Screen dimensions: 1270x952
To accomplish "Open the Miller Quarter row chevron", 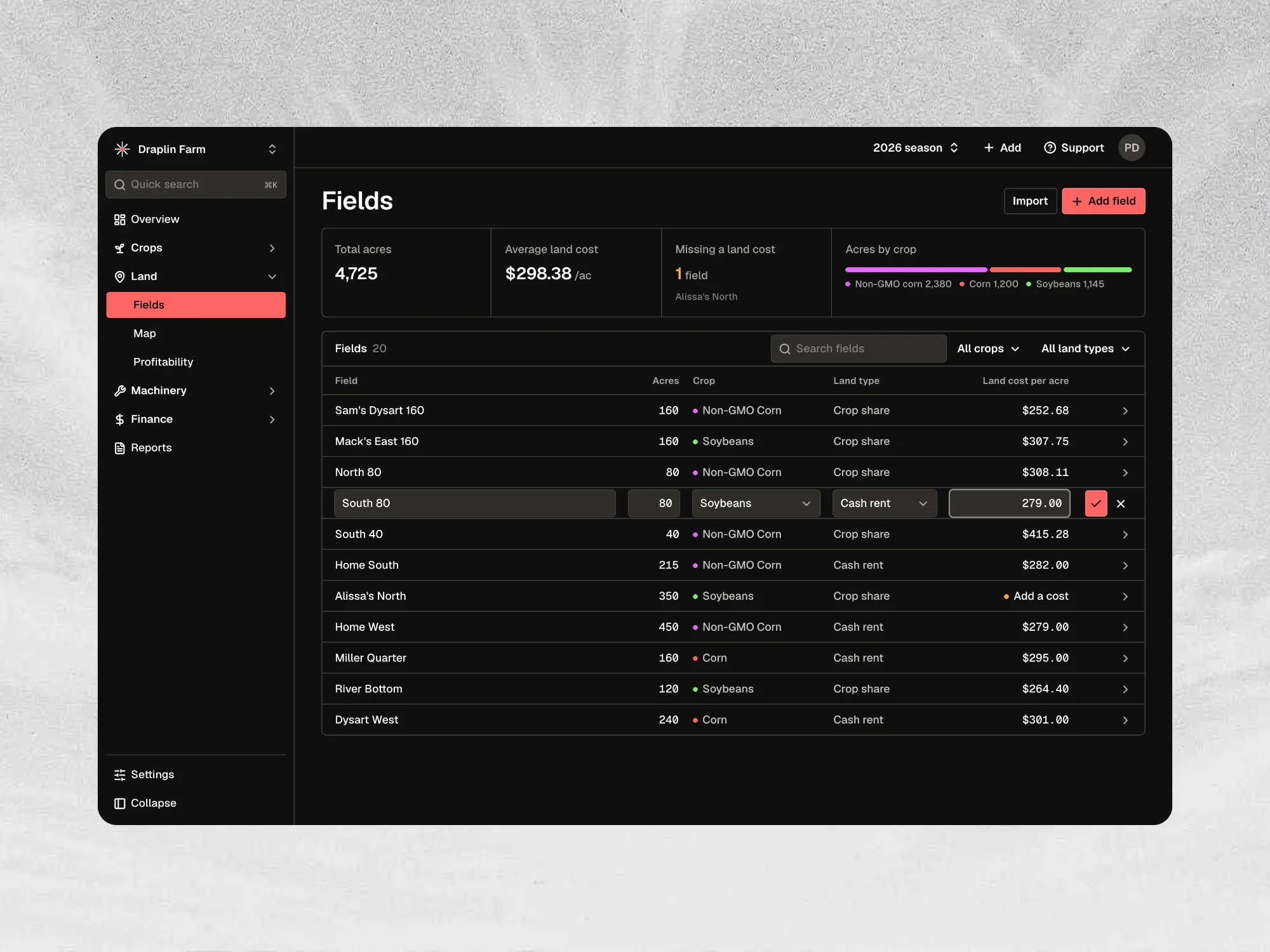I will [x=1125, y=658].
